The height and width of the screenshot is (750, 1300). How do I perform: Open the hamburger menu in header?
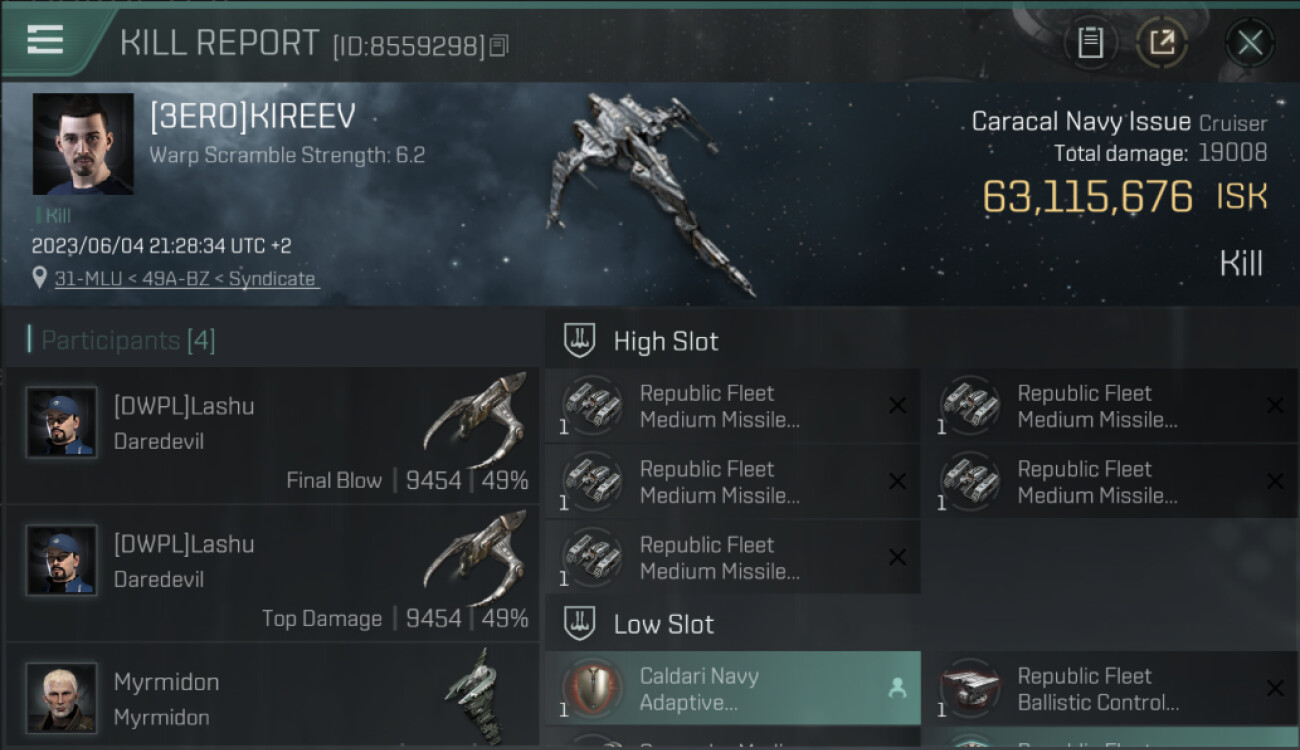(x=46, y=40)
